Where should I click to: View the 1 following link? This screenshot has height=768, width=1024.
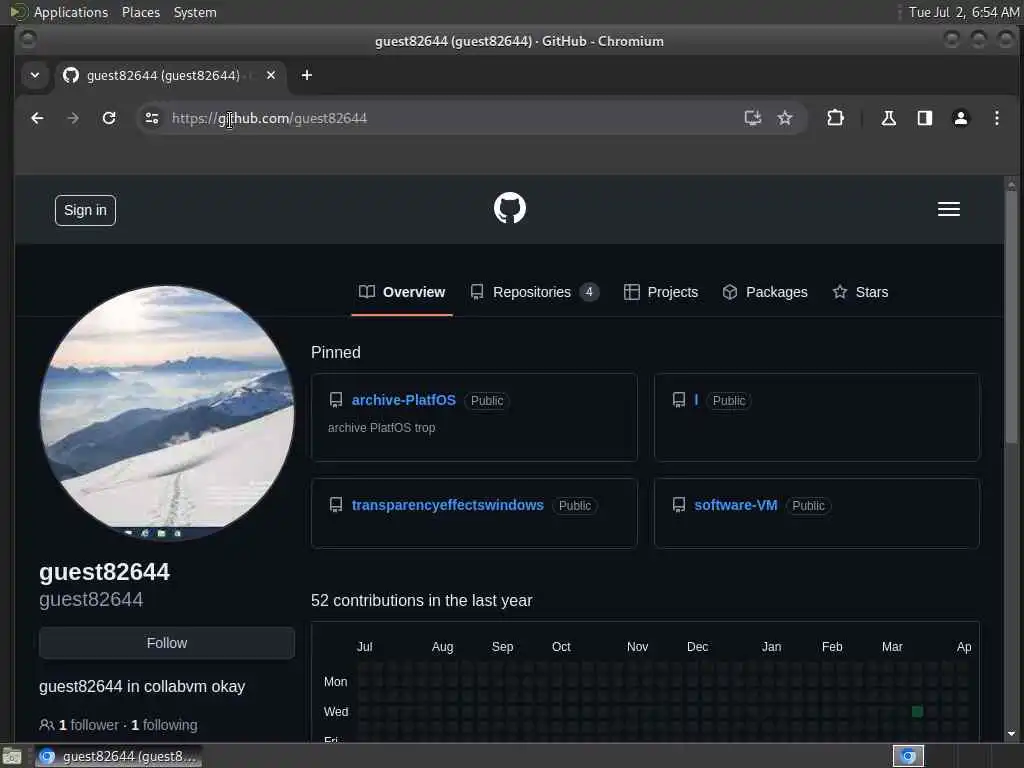click(x=164, y=725)
